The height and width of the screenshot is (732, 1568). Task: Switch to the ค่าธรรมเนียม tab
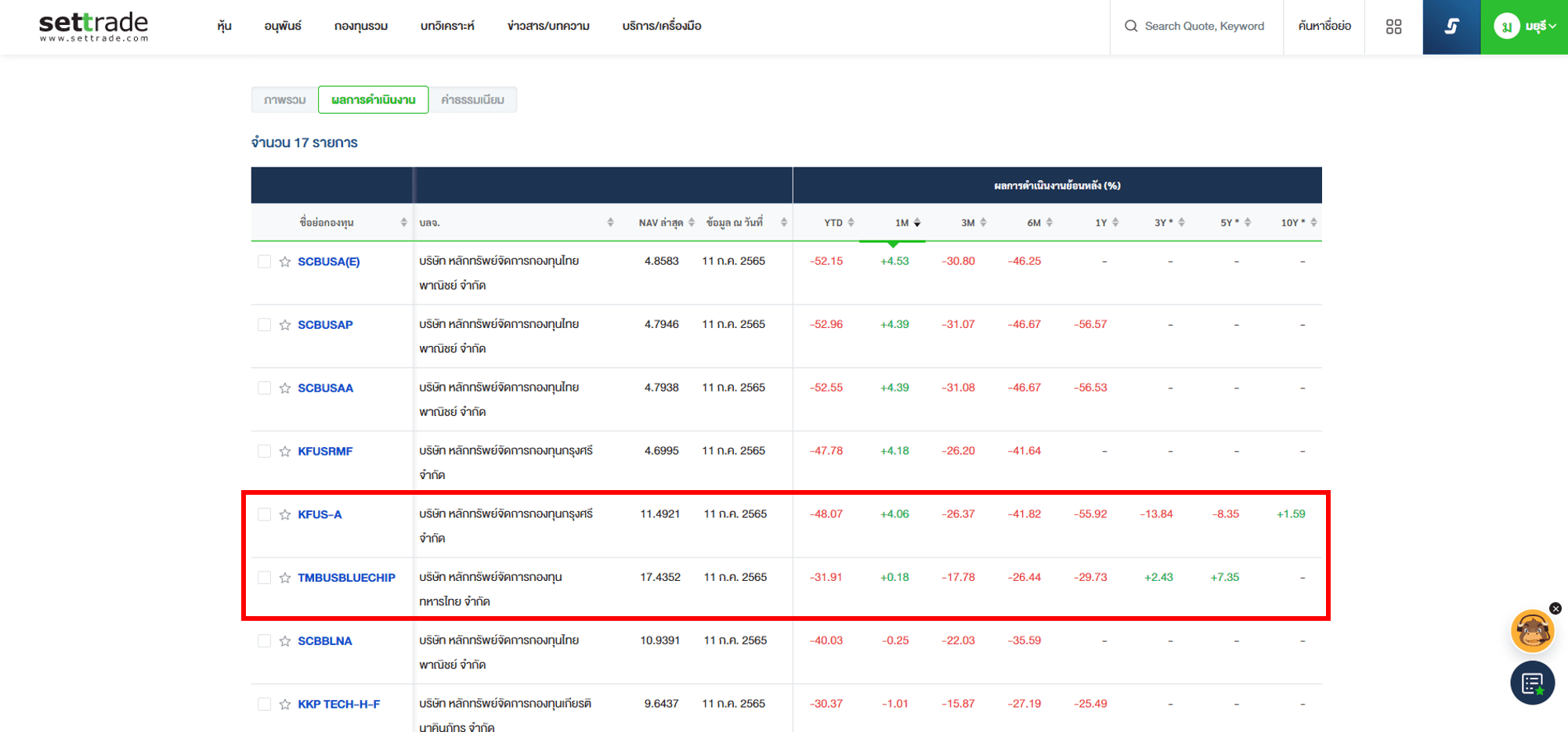point(472,100)
